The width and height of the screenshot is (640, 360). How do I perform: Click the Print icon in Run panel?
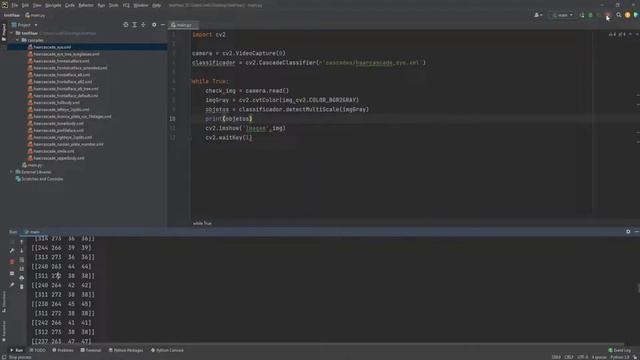click(x=22, y=278)
